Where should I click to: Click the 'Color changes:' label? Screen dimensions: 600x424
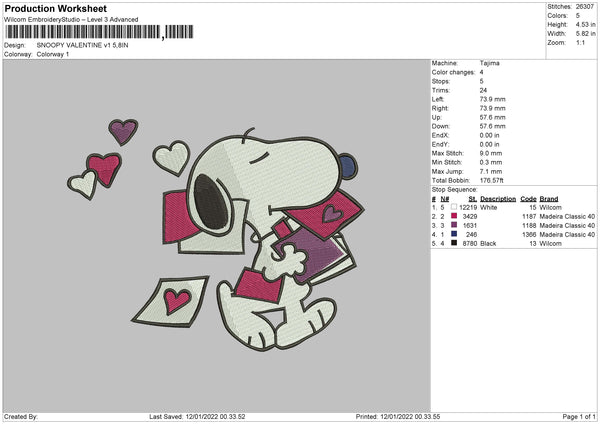click(453, 72)
